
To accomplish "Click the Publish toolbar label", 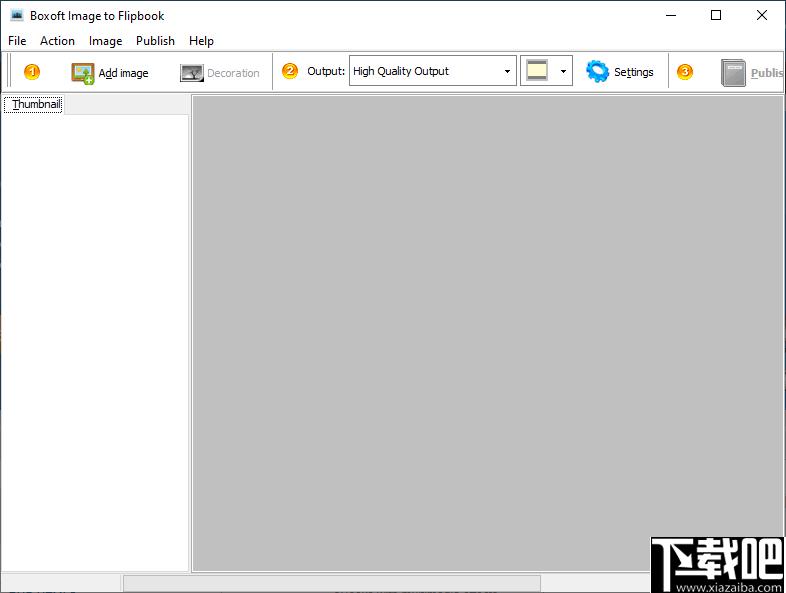I will click(x=767, y=73).
